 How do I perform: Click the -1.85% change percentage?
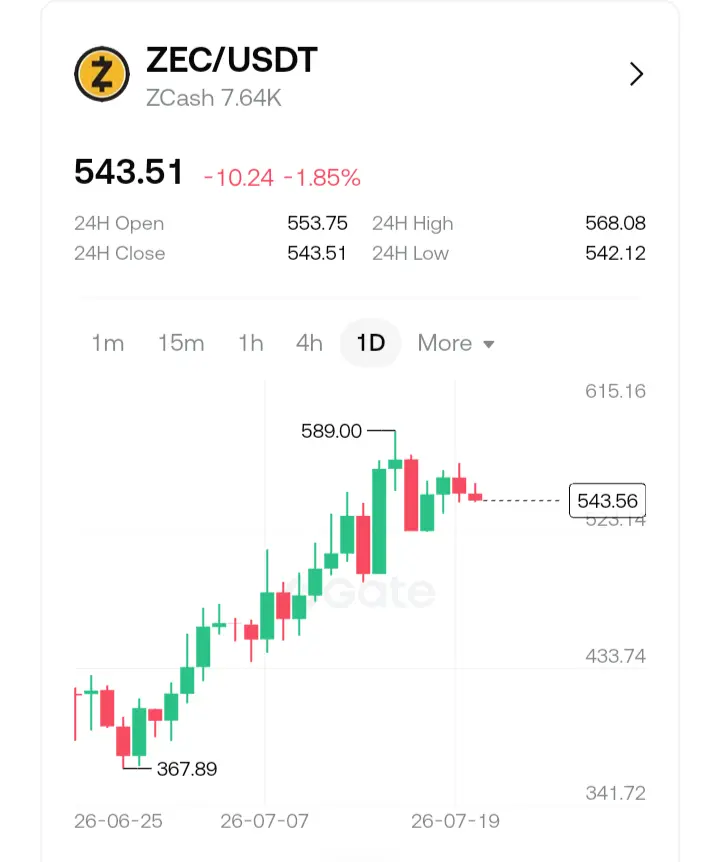322,178
